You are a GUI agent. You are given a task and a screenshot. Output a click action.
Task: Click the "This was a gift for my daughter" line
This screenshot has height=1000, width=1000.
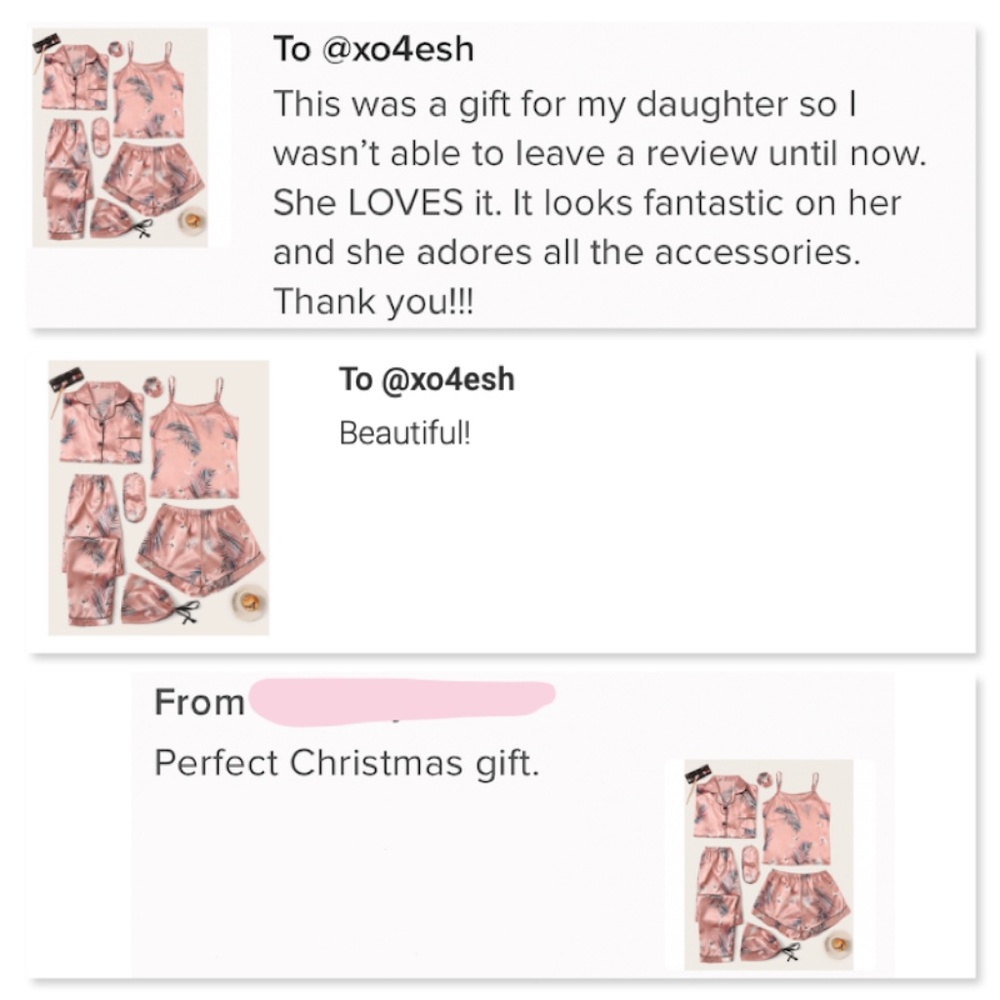(564, 104)
